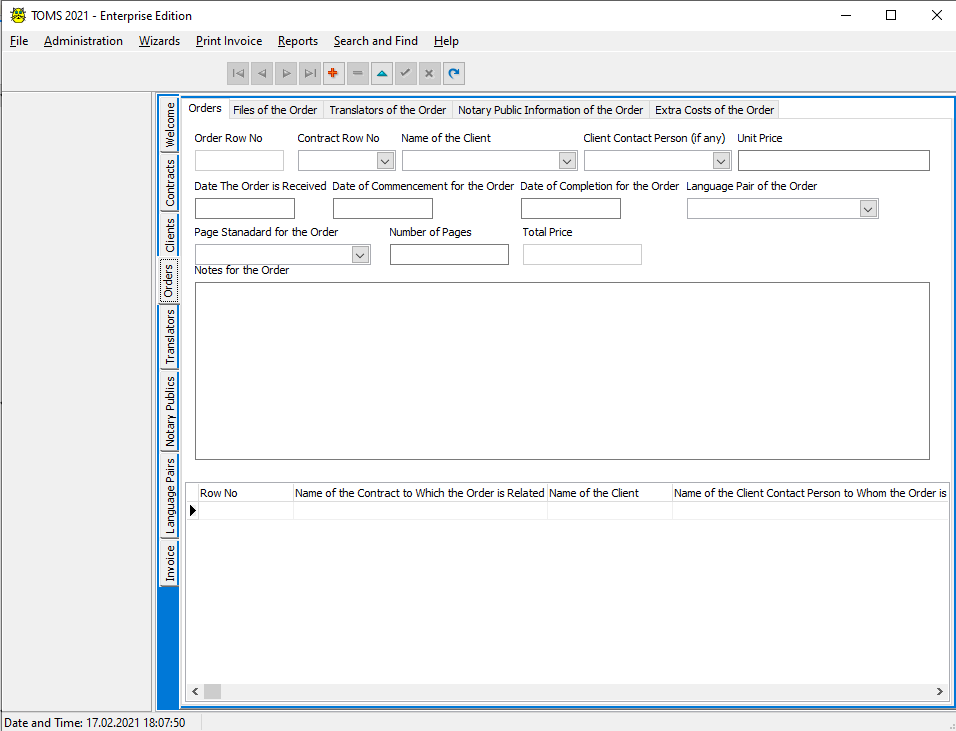956x731 pixels.
Task: Go to the next record
Action: (286, 73)
